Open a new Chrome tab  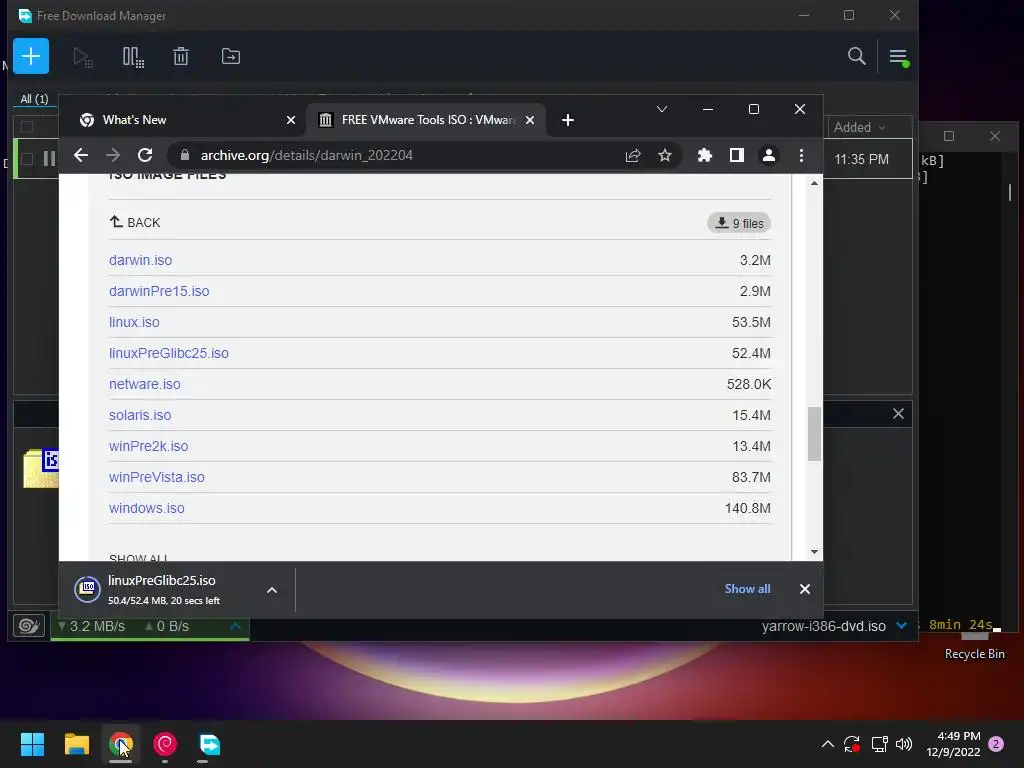pyautogui.click(x=568, y=120)
